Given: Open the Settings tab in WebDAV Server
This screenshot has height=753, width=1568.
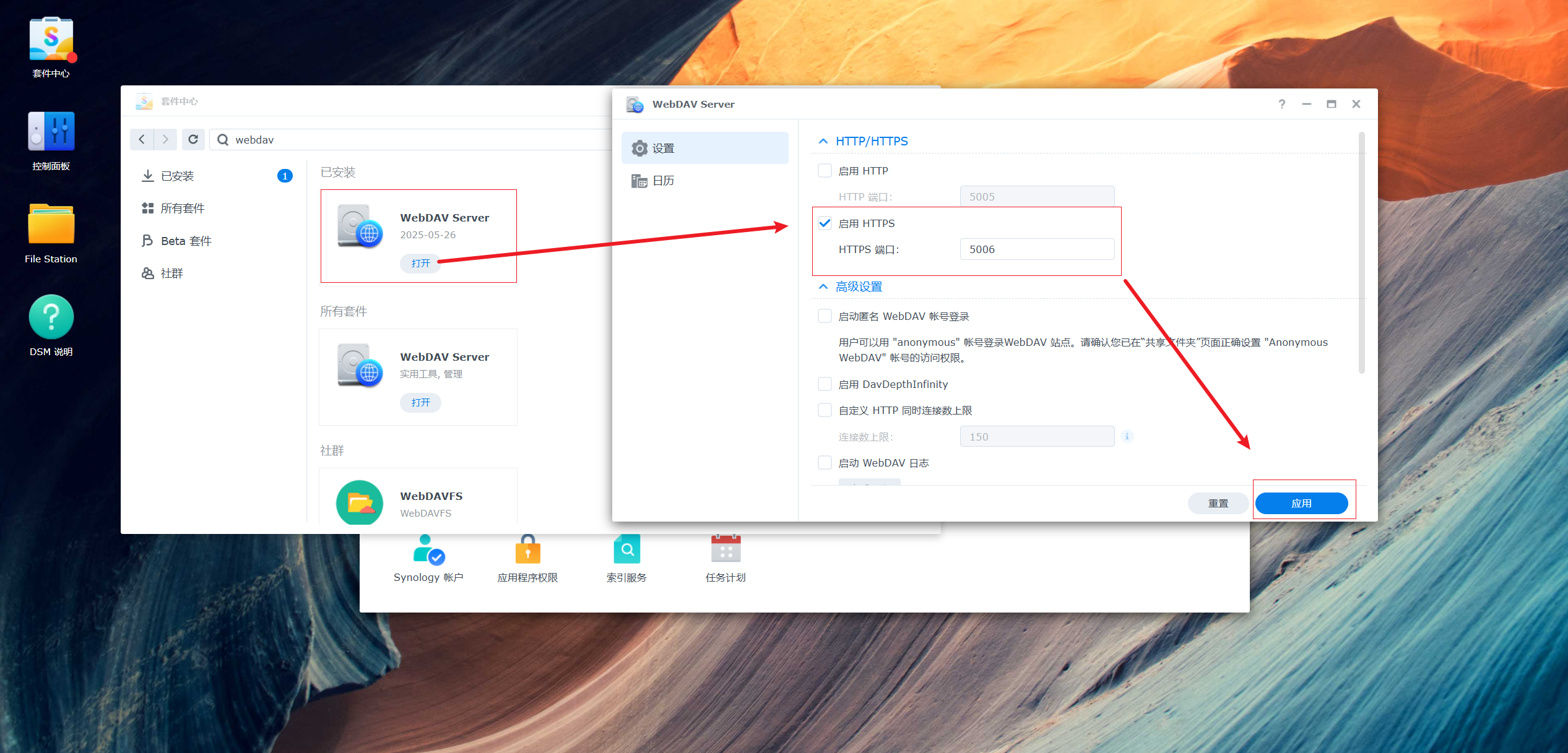Looking at the screenshot, I should pos(705,148).
